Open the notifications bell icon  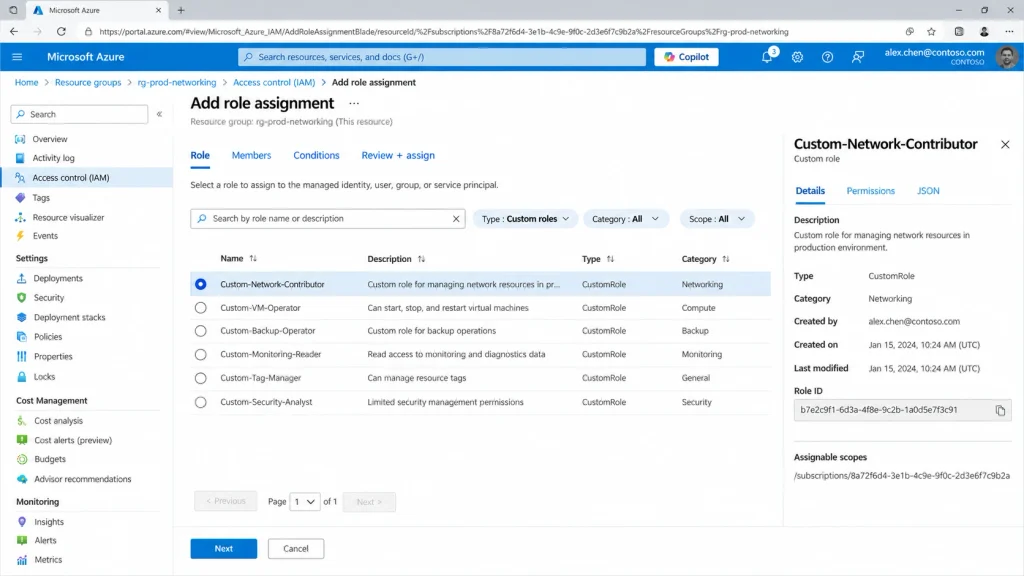point(767,57)
